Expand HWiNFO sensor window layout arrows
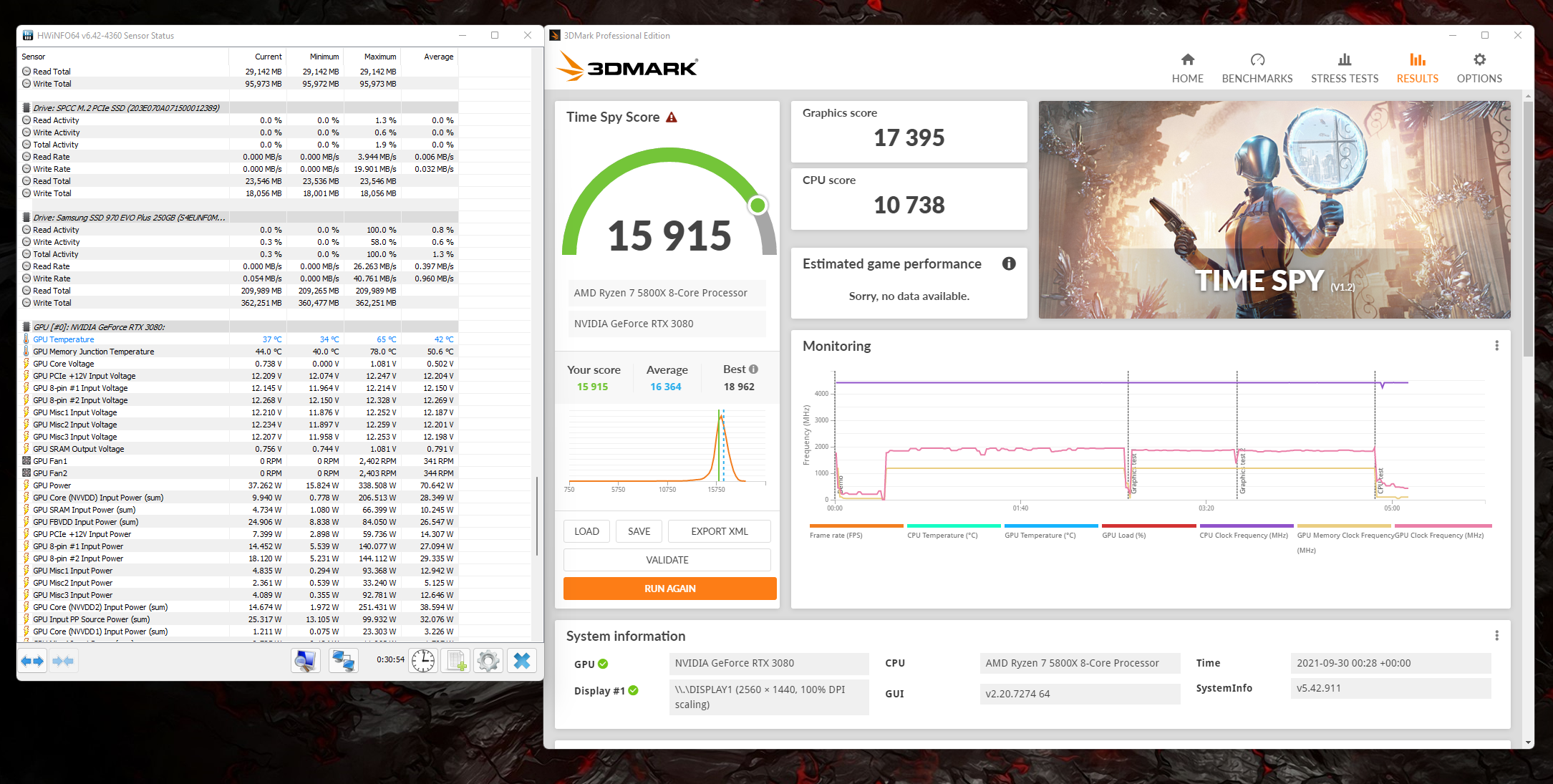The width and height of the screenshot is (1553, 784). (x=32, y=661)
